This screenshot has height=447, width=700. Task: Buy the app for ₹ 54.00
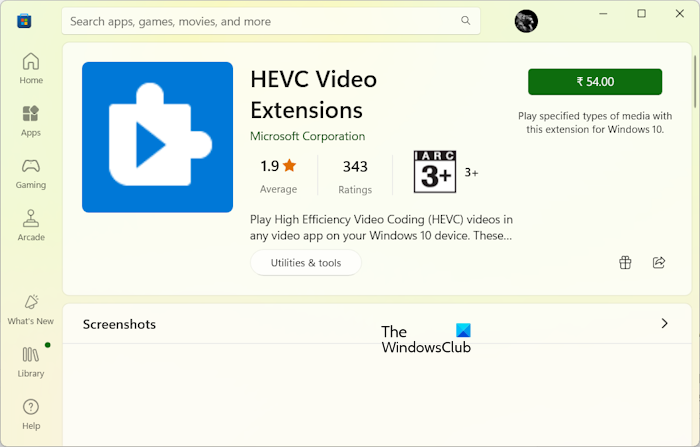595,82
